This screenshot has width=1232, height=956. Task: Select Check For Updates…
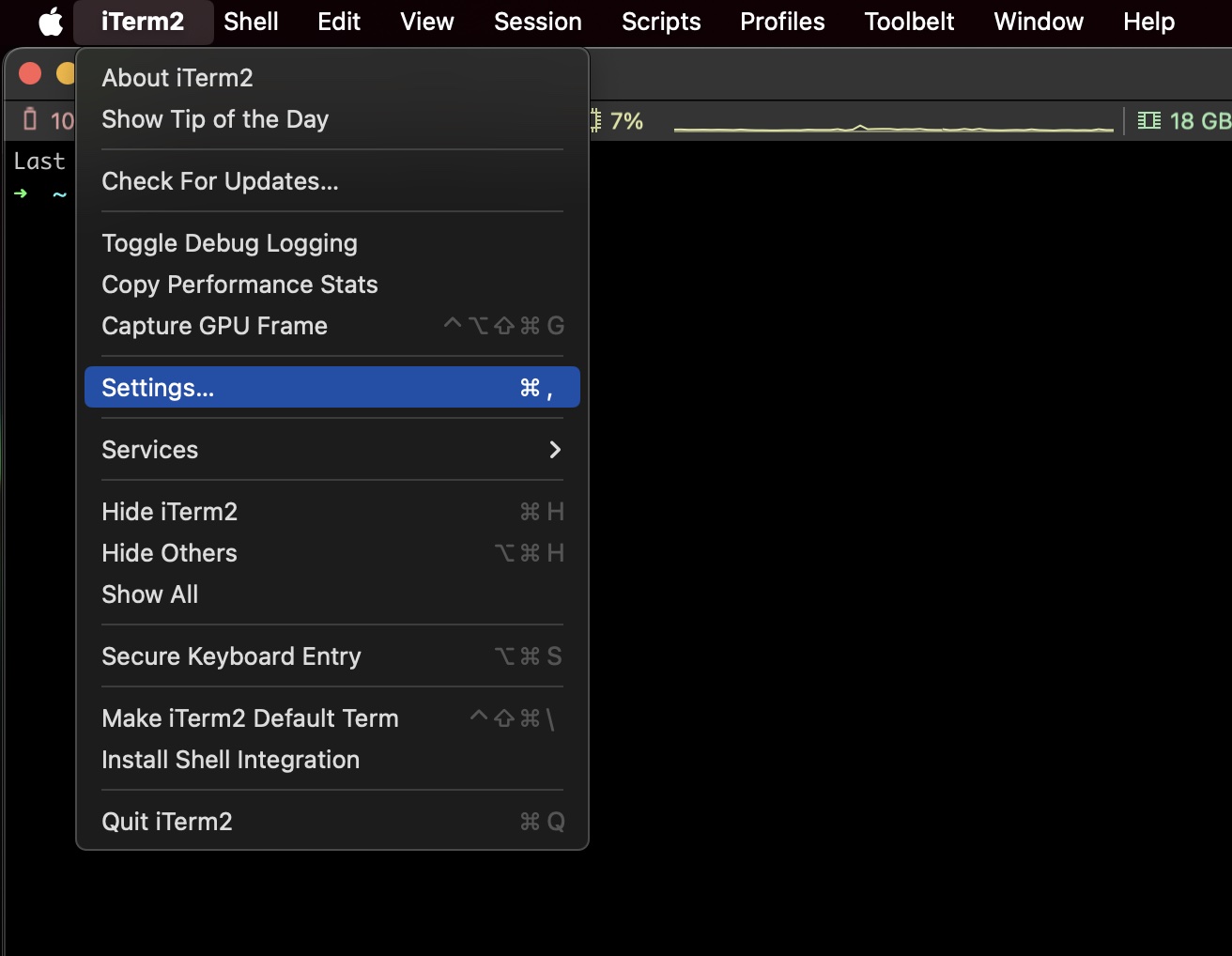pos(332,181)
